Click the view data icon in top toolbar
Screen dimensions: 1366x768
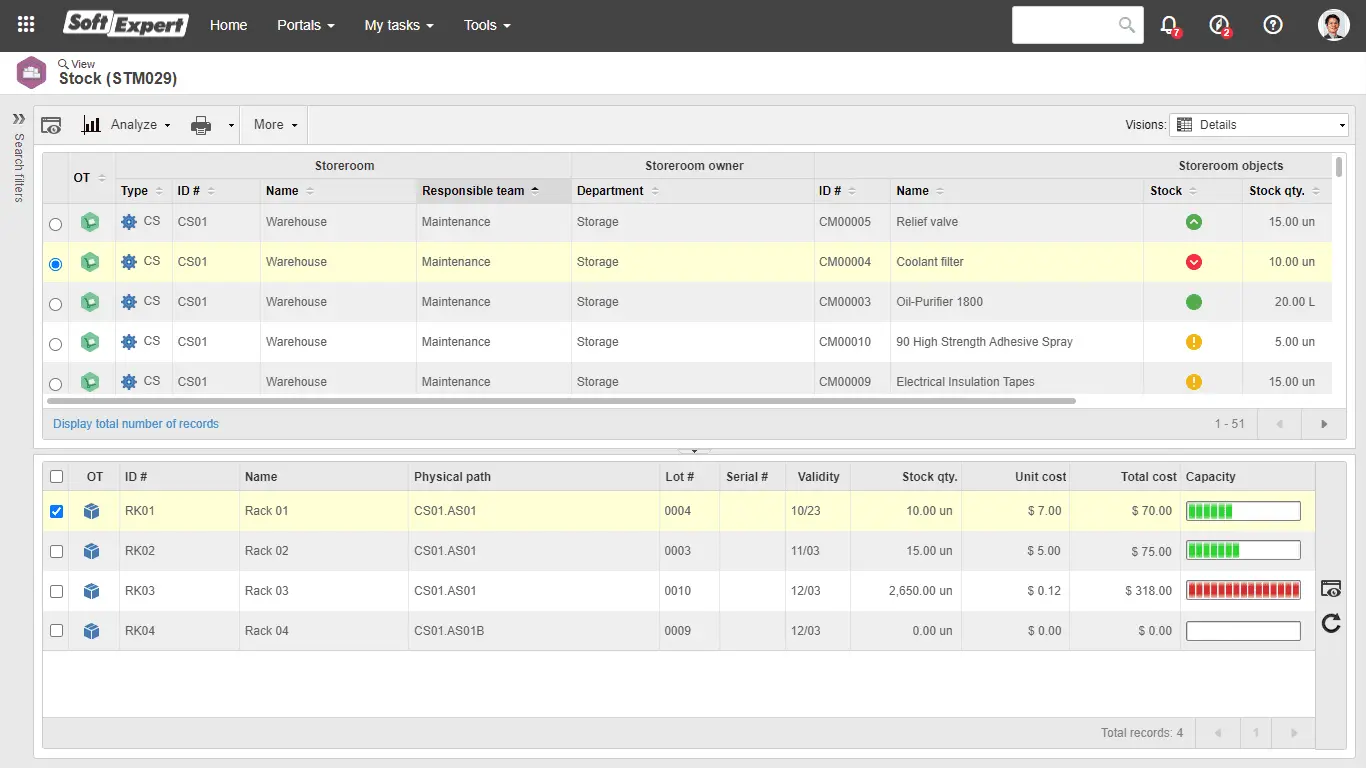51,125
